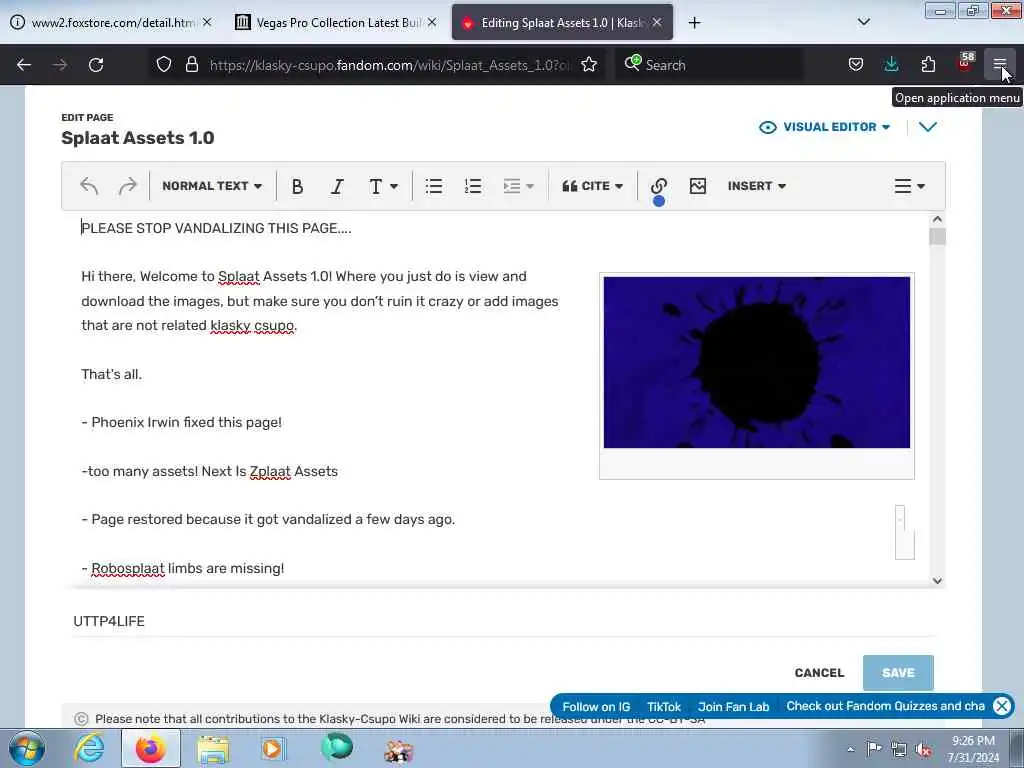Select the blue splat image thumbnail
1024x768 pixels.
click(x=756, y=362)
